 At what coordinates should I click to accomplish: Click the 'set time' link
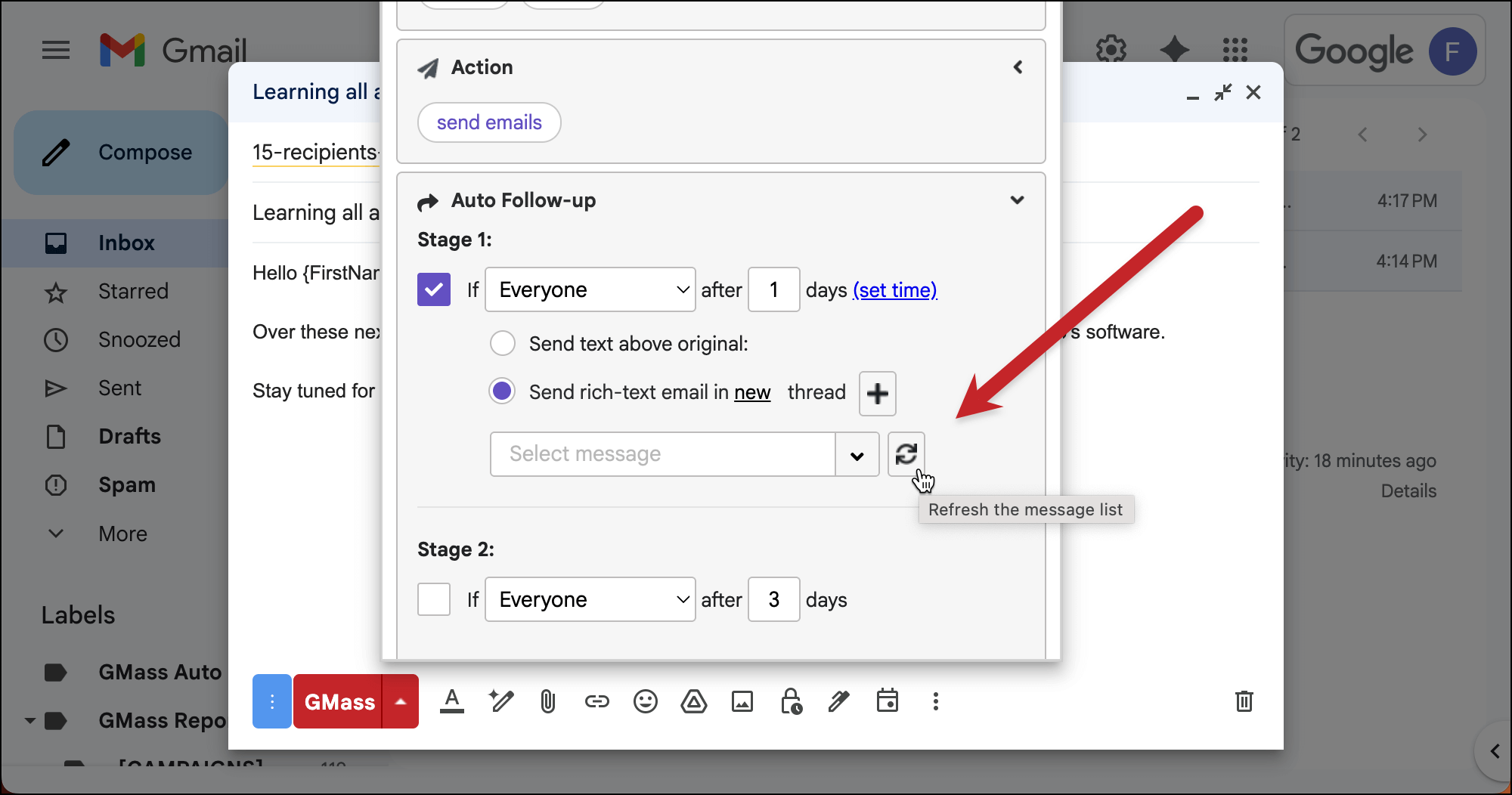click(x=895, y=290)
